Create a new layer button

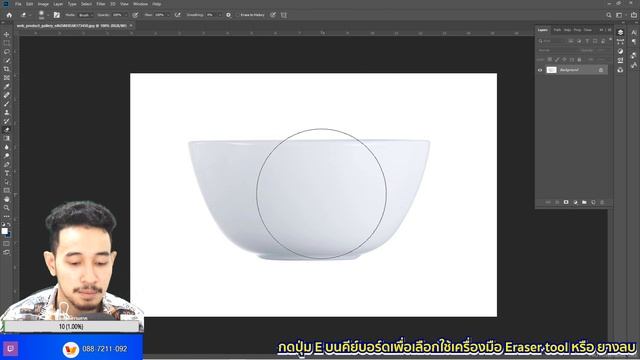click(593, 202)
